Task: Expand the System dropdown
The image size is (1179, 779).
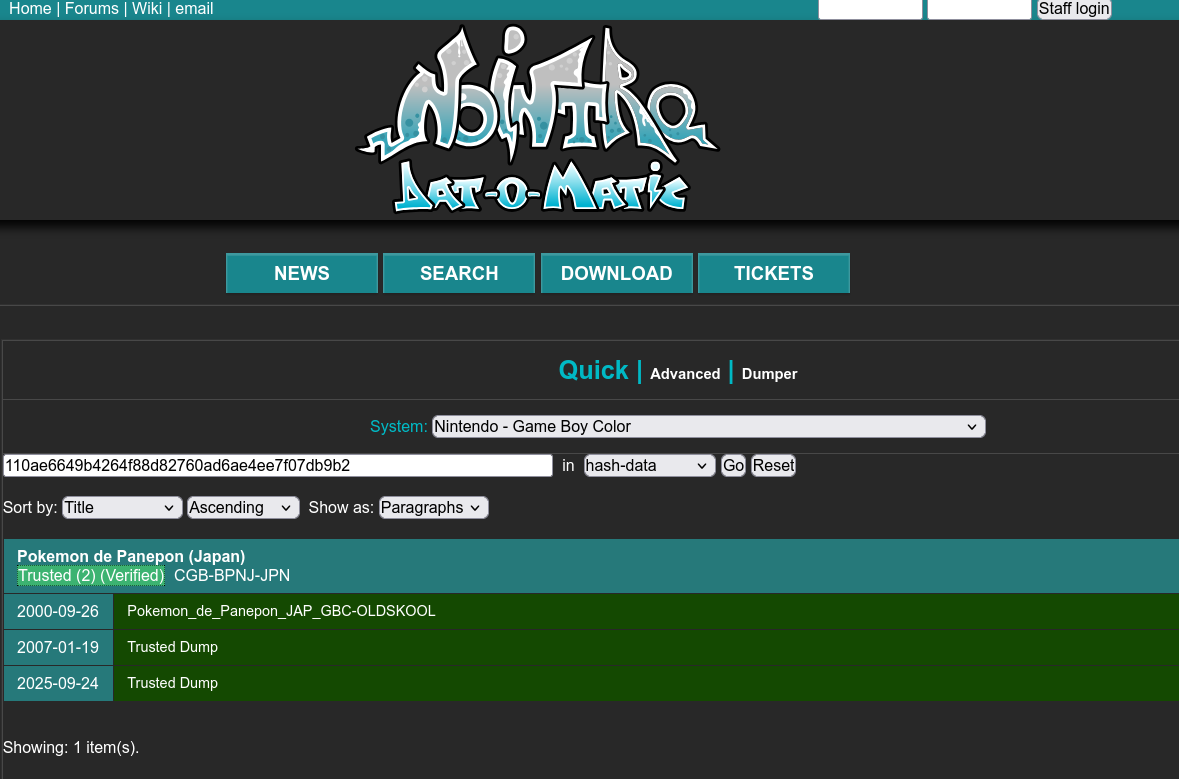Action: [x=708, y=426]
